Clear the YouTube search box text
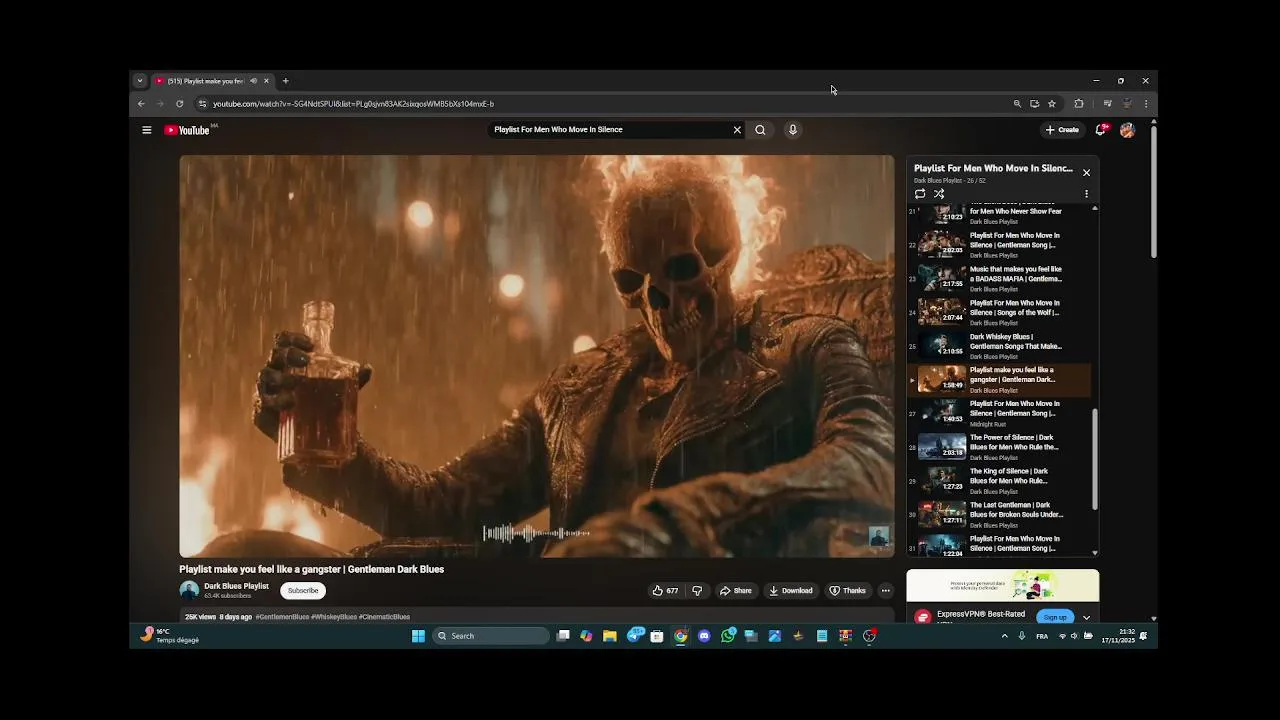The height and width of the screenshot is (720, 1280). click(737, 130)
